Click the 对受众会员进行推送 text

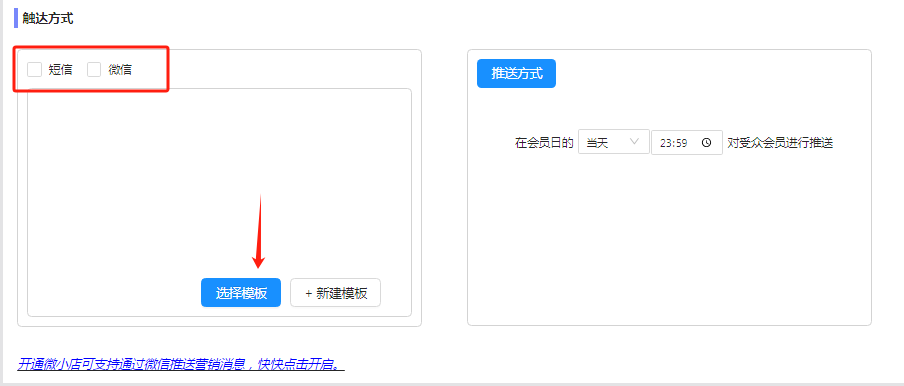780,143
